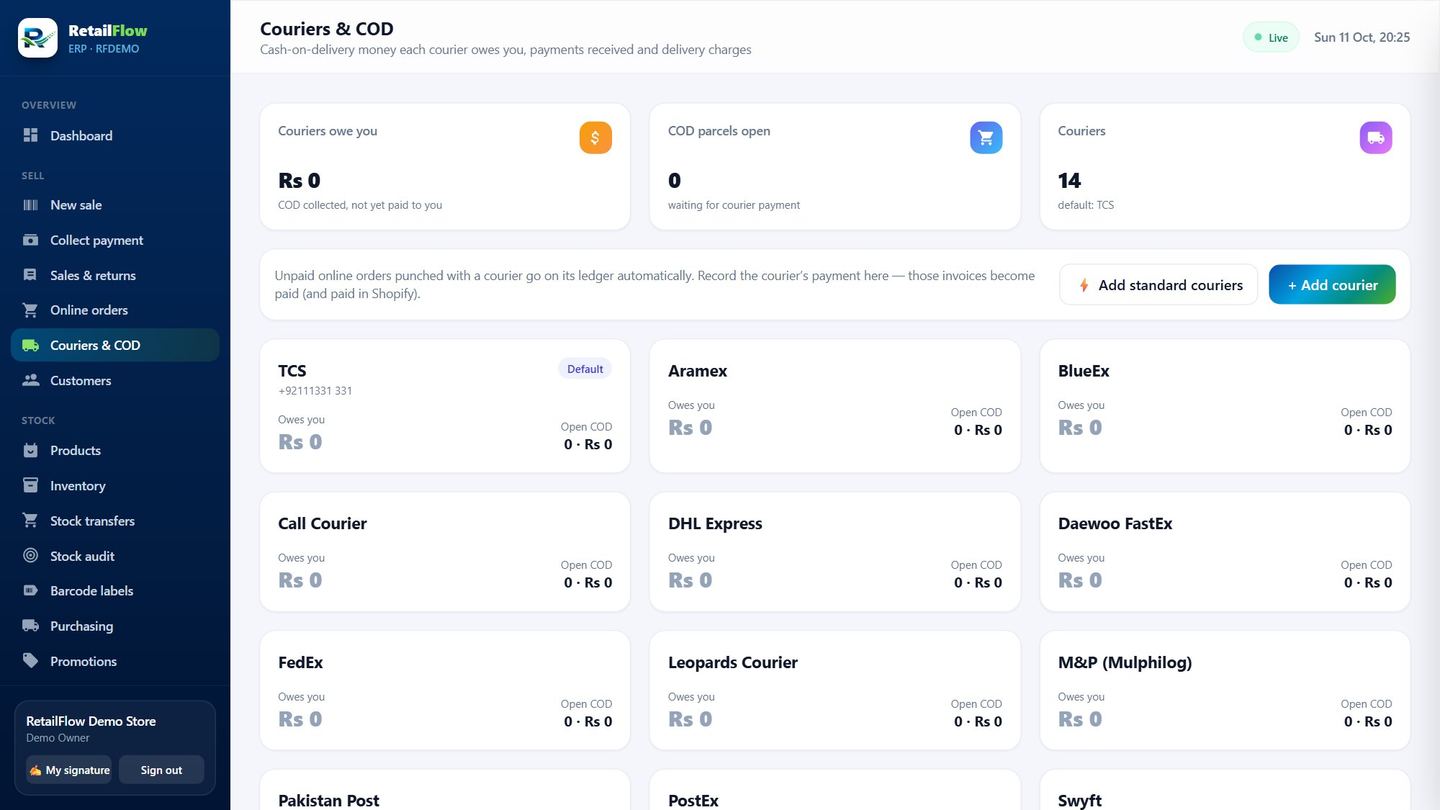The height and width of the screenshot is (810, 1440).
Task: Open Dashboard via its grid icon
Action: (30, 135)
